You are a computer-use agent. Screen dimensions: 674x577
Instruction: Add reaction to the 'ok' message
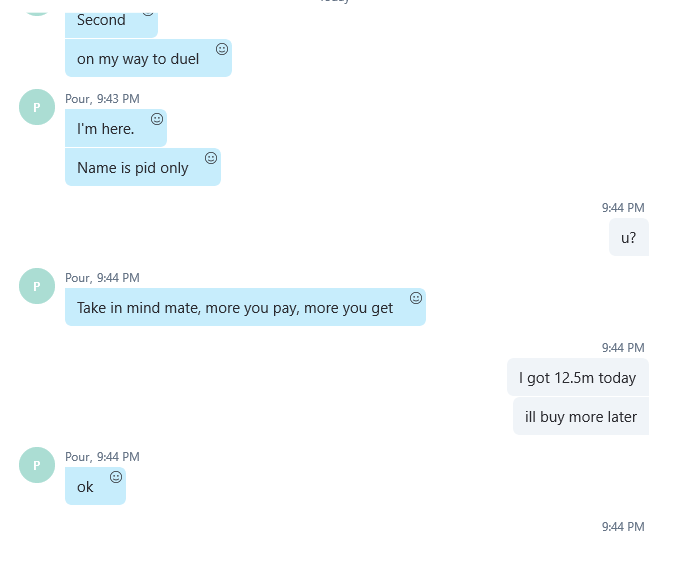click(116, 477)
